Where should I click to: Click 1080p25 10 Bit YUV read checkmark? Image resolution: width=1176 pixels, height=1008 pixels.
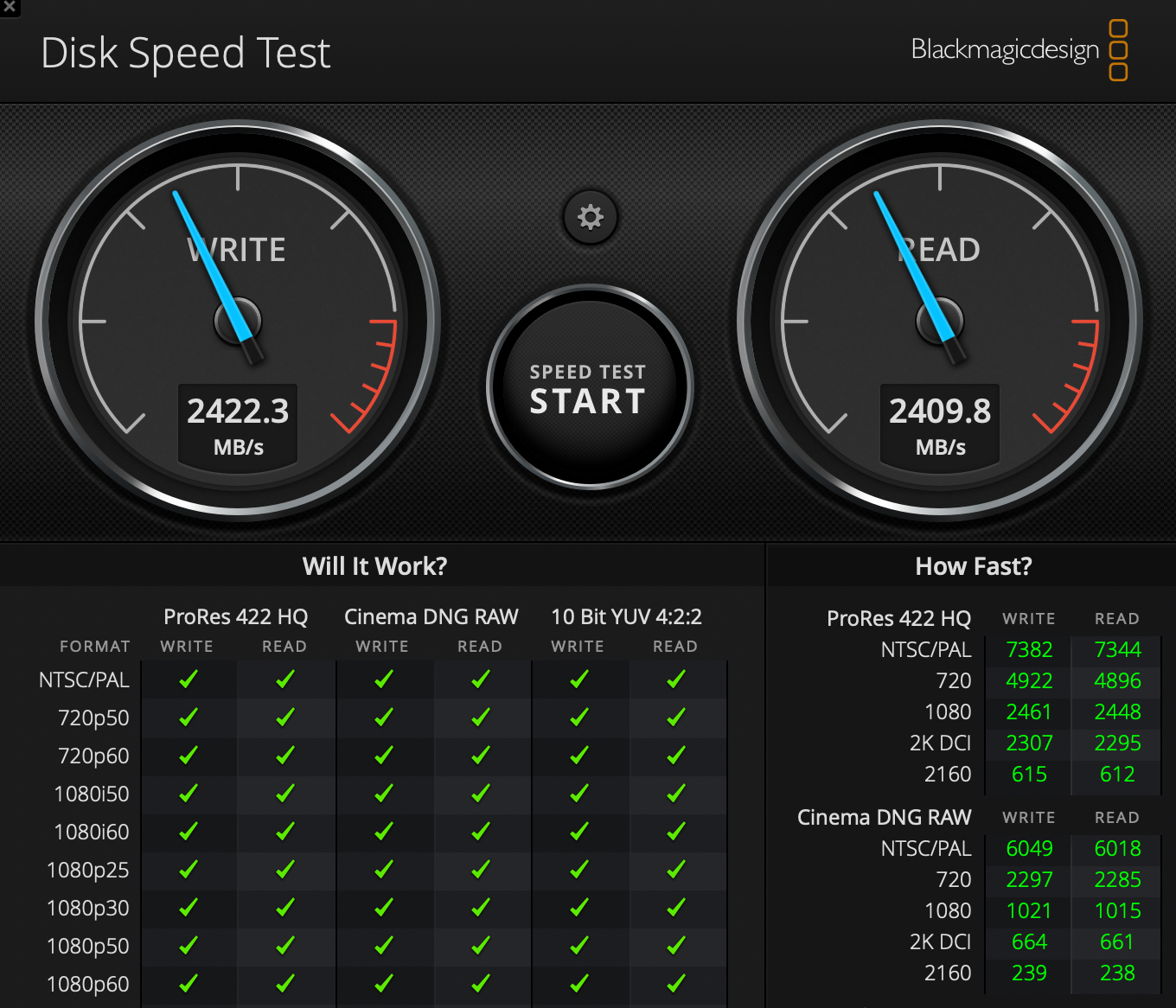(x=675, y=870)
